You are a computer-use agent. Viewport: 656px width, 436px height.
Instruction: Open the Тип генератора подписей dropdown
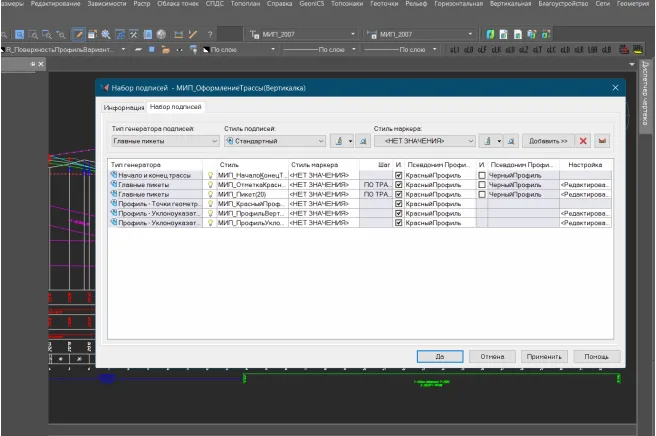click(x=163, y=141)
